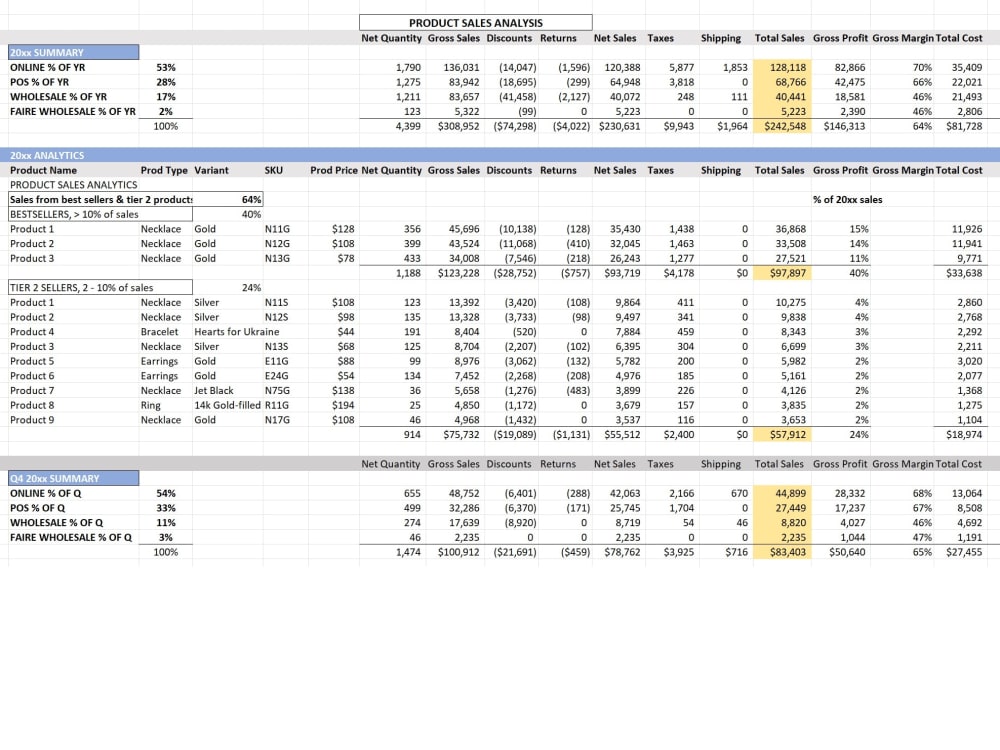Select the 'Prod Type' column header

[164, 170]
